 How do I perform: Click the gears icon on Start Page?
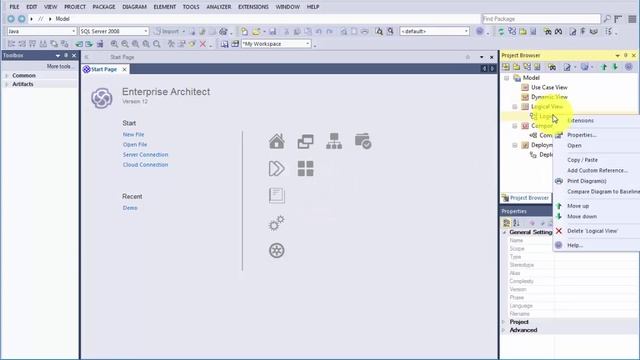277,223
